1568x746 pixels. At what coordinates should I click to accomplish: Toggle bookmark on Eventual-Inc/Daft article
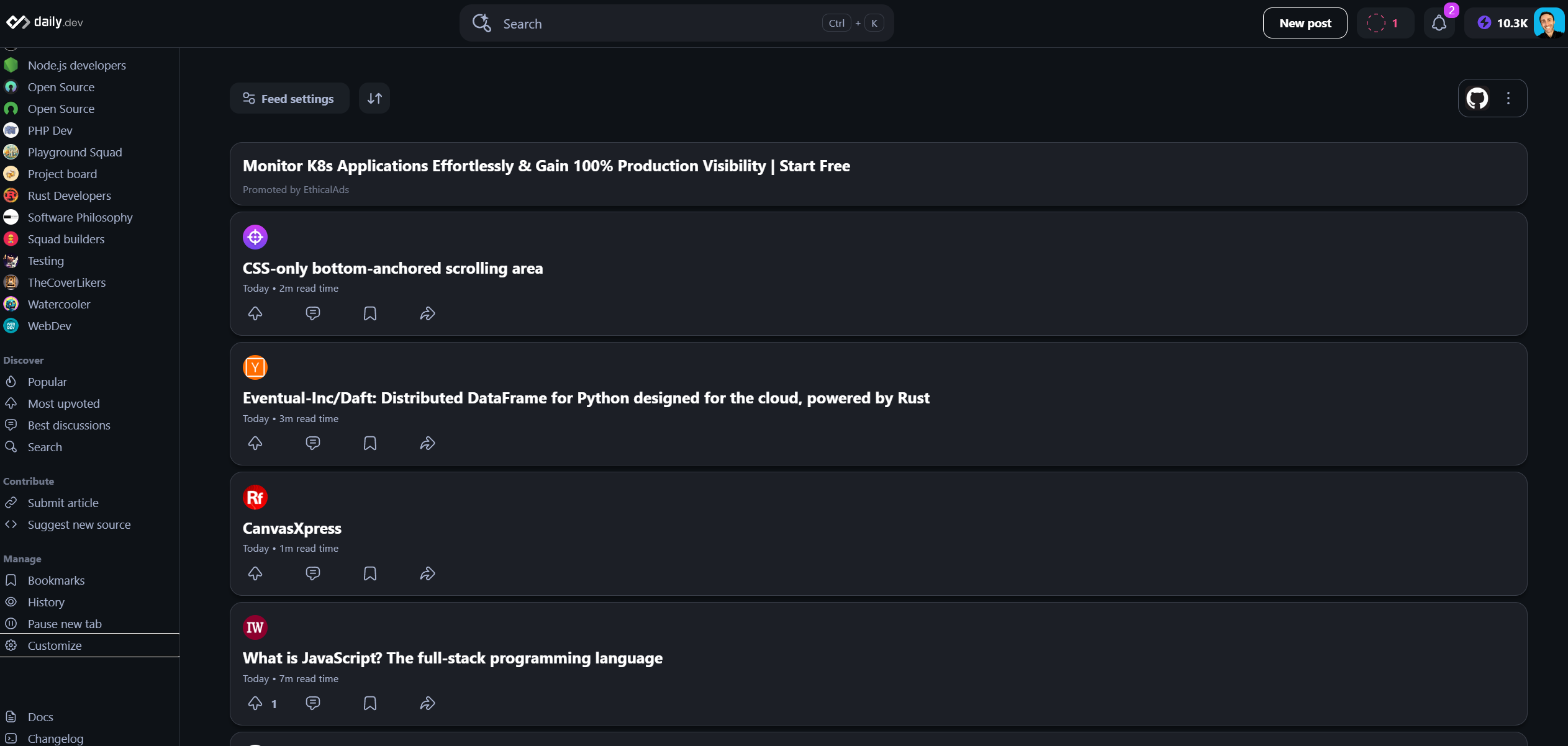370,443
